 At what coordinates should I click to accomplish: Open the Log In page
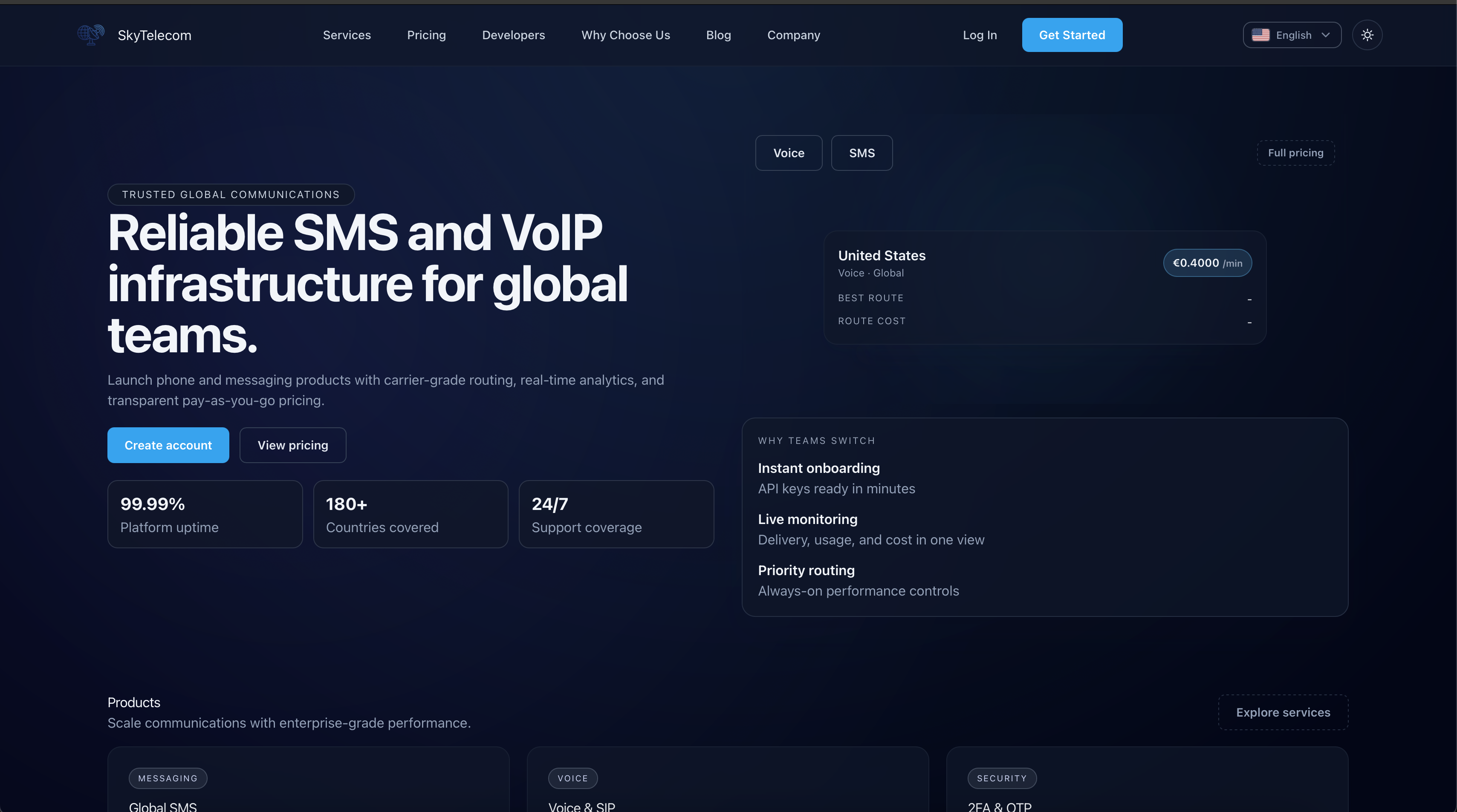980,35
